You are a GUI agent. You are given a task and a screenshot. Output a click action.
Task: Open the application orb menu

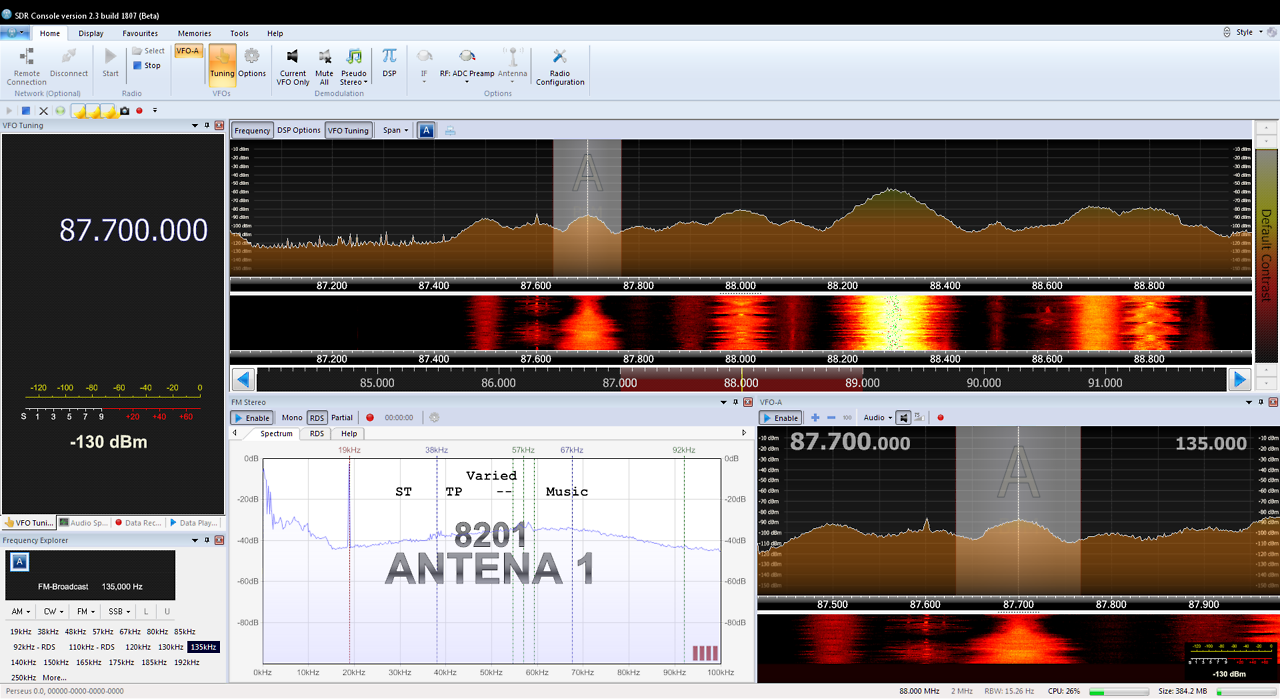(x=15, y=33)
